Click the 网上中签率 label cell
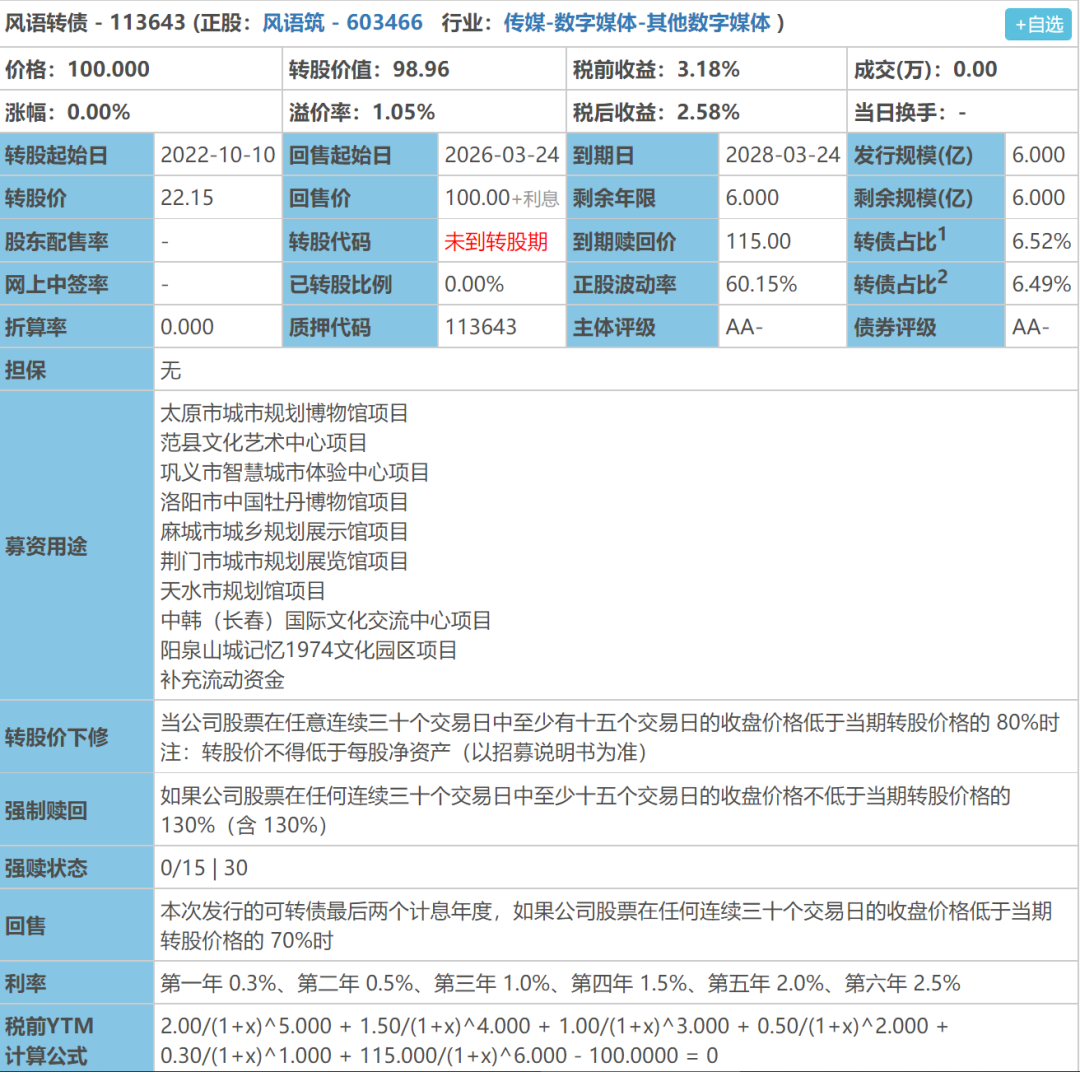This screenshot has height=1072, width=1080. (76, 284)
